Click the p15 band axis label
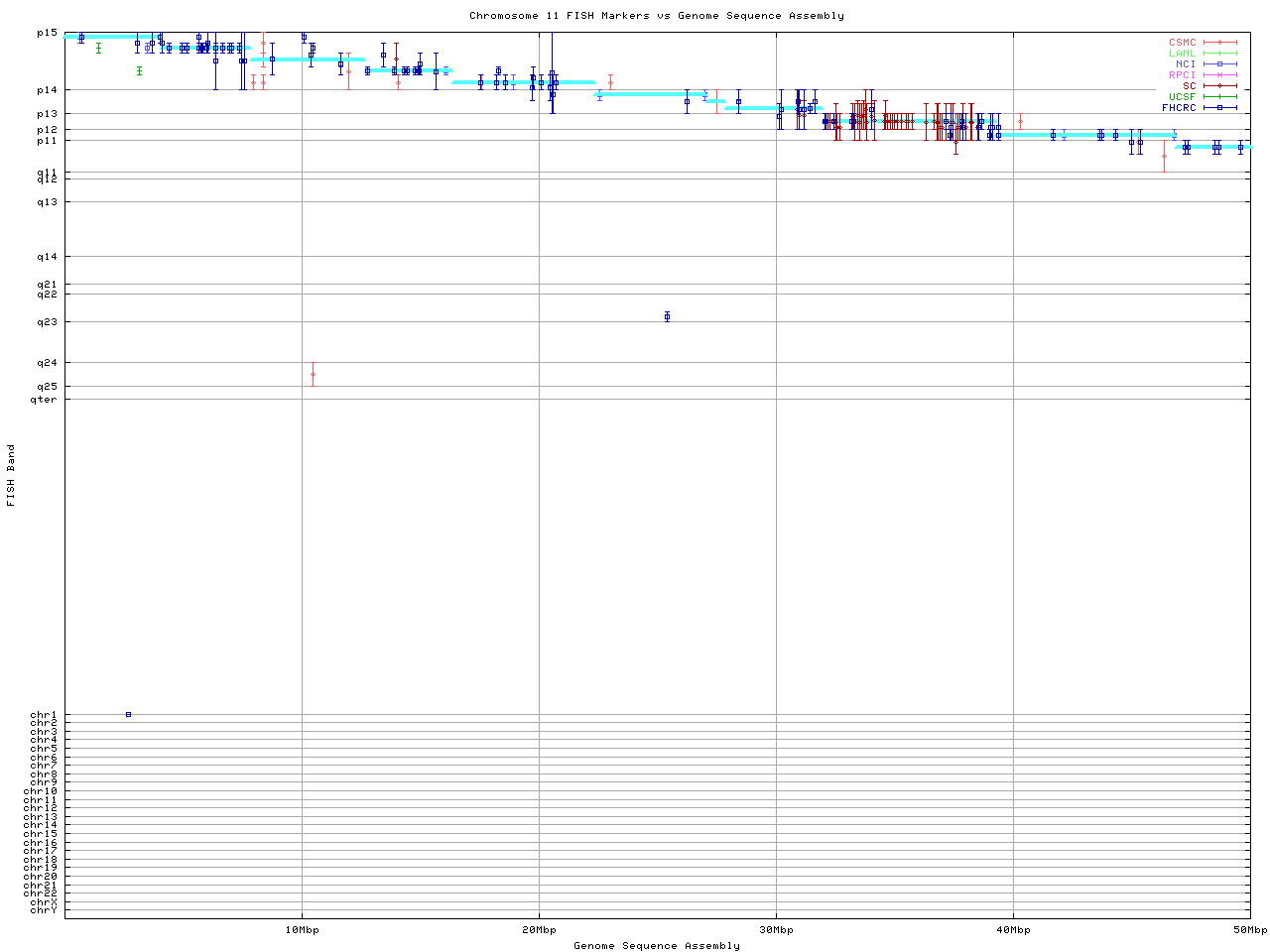 tap(47, 33)
